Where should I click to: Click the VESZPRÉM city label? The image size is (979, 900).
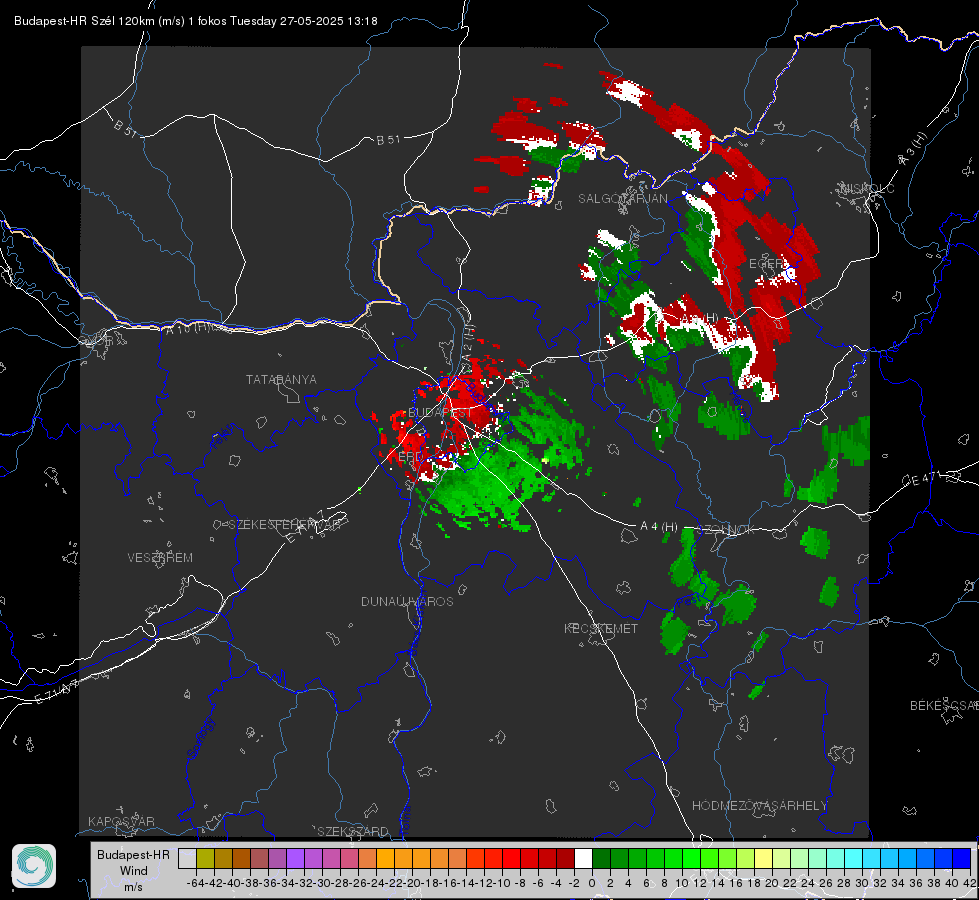pyautogui.click(x=160, y=558)
